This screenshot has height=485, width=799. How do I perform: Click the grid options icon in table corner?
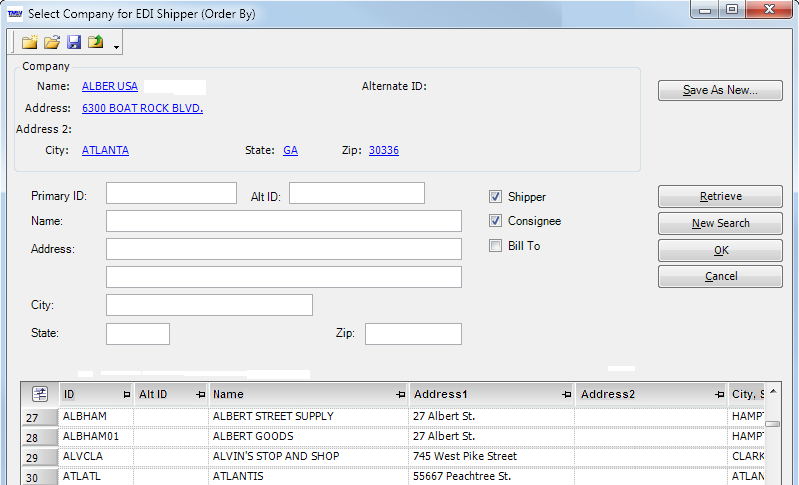point(40,394)
